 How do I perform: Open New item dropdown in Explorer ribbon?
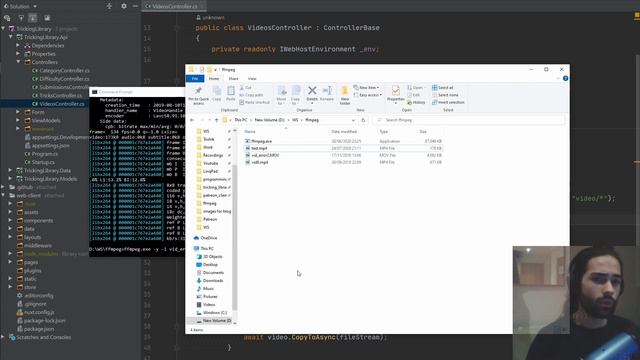tap(366, 88)
